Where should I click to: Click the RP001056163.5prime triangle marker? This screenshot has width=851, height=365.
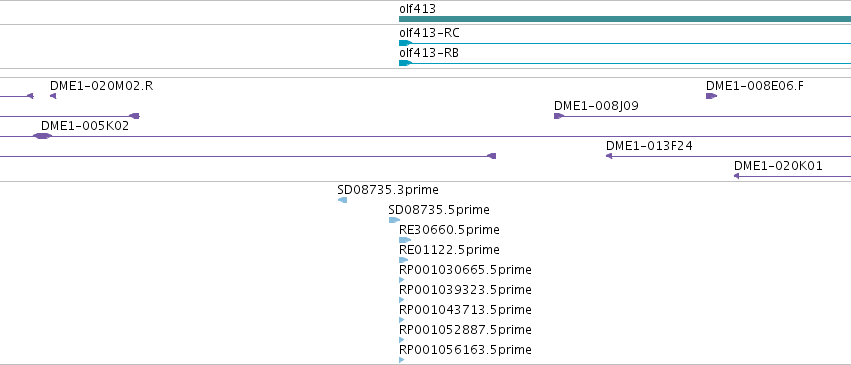coord(402,360)
